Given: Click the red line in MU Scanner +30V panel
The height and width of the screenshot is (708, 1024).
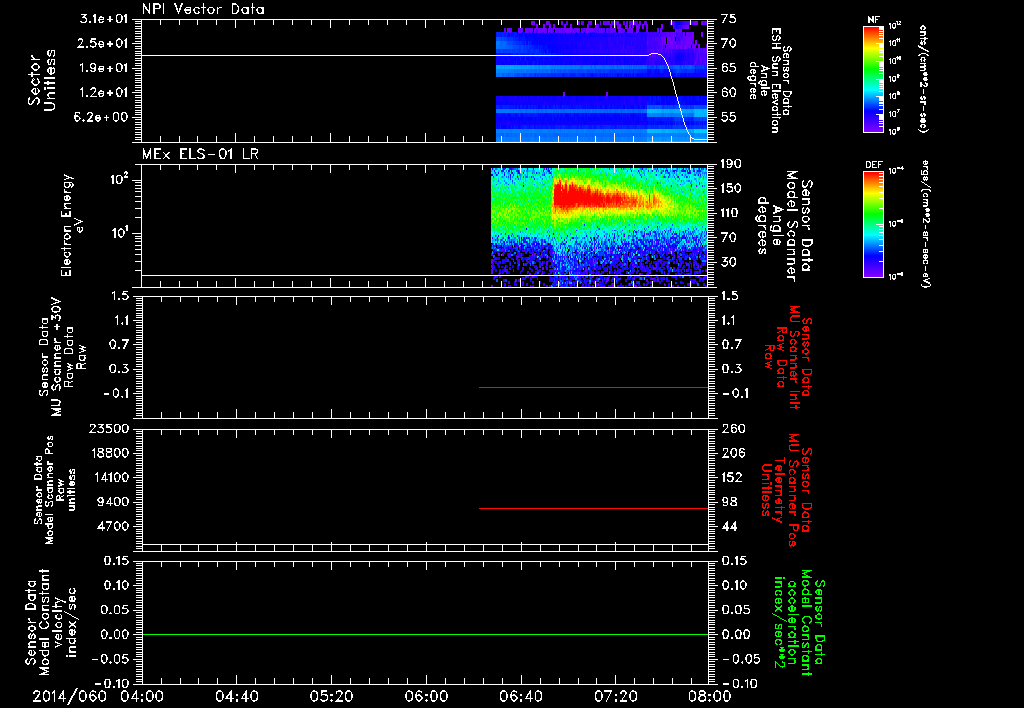Looking at the screenshot, I should pyautogui.click(x=594, y=387).
